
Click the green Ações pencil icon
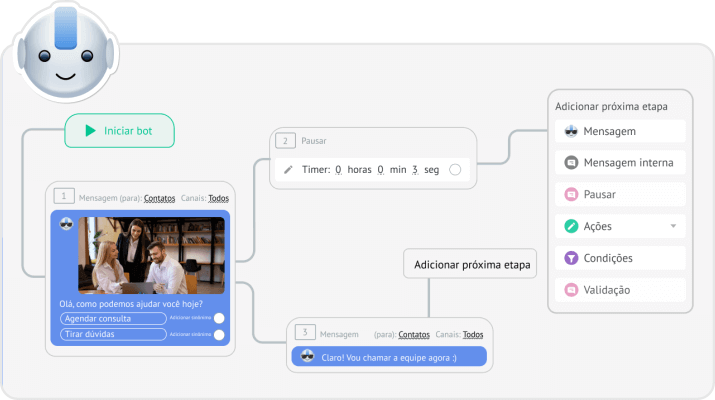click(571, 226)
